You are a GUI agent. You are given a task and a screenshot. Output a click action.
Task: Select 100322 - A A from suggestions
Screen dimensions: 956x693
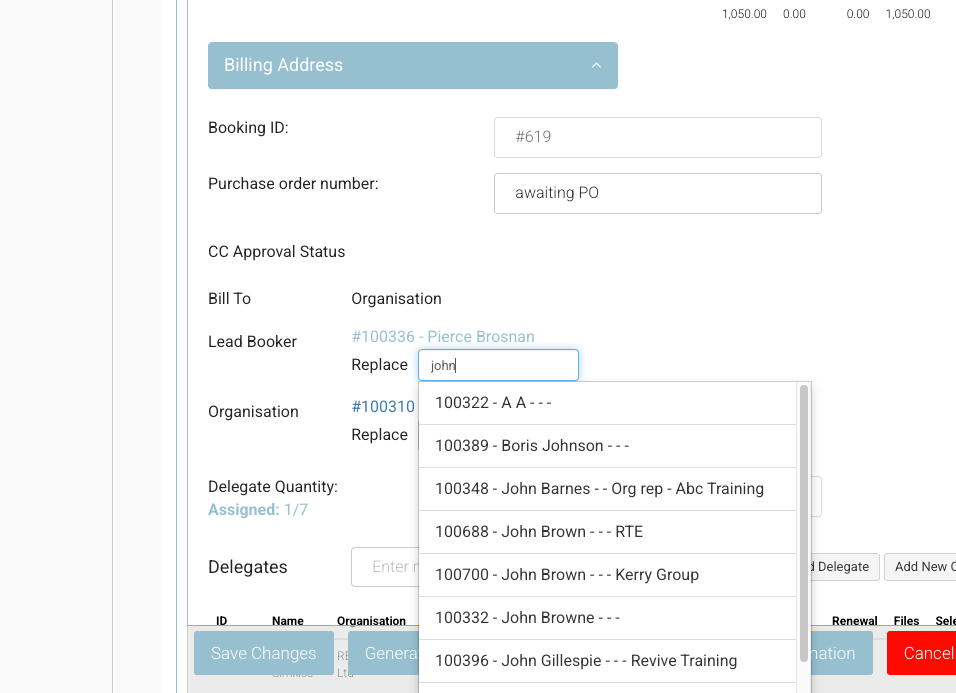click(x=607, y=403)
